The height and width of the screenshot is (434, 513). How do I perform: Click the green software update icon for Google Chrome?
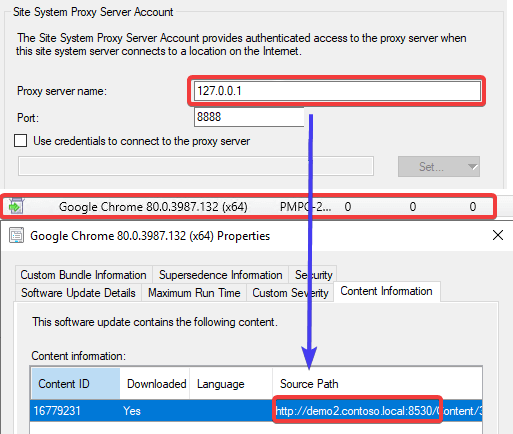tap(16, 206)
